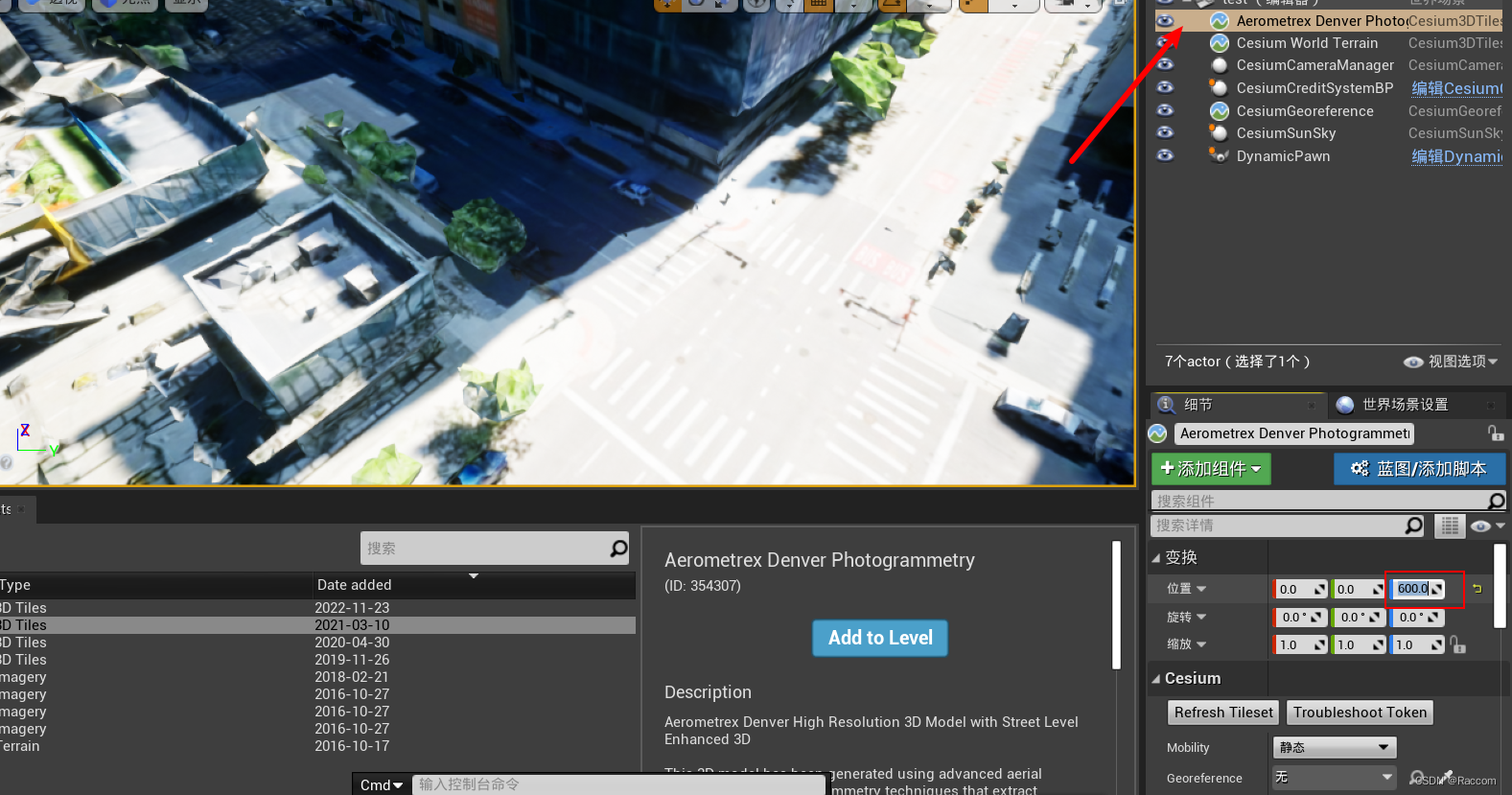This screenshot has height=795, width=1512.
Task: Open the Mobility 静态 dropdown
Action: click(x=1334, y=747)
